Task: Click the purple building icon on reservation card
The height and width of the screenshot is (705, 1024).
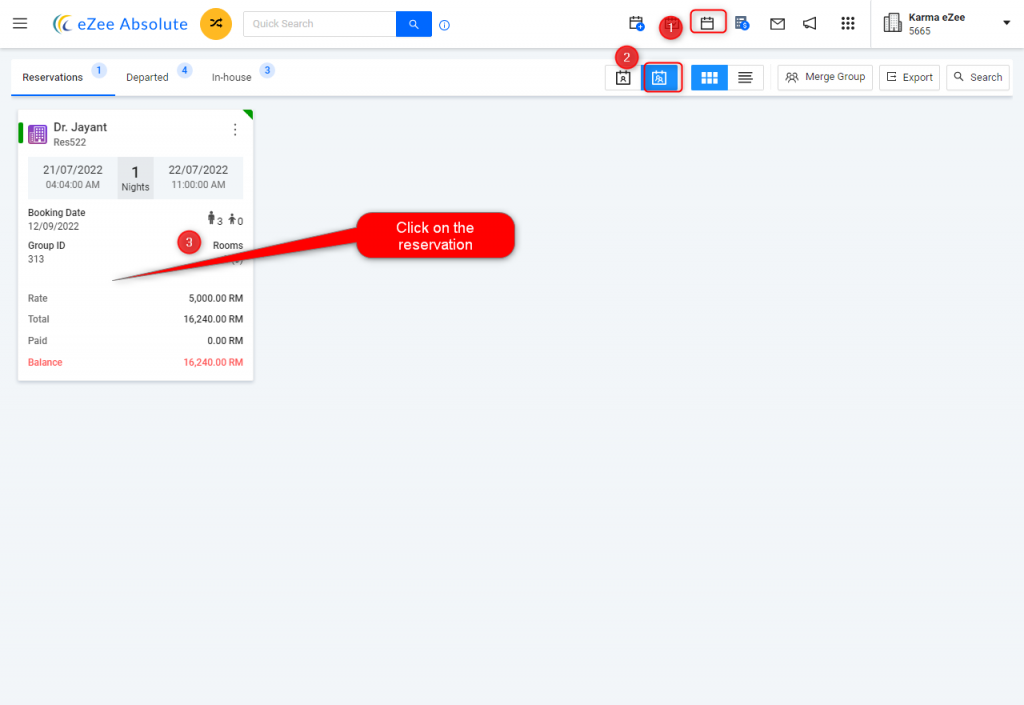Action: click(37, 134)
